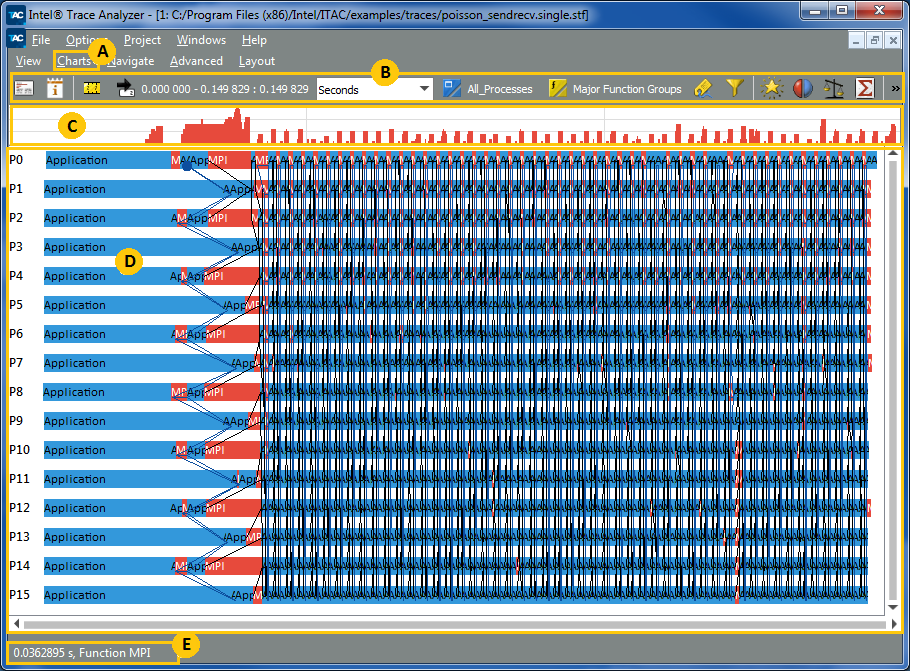Click the yellow star icon
910x671 pixels.
(x=772, y=89)
